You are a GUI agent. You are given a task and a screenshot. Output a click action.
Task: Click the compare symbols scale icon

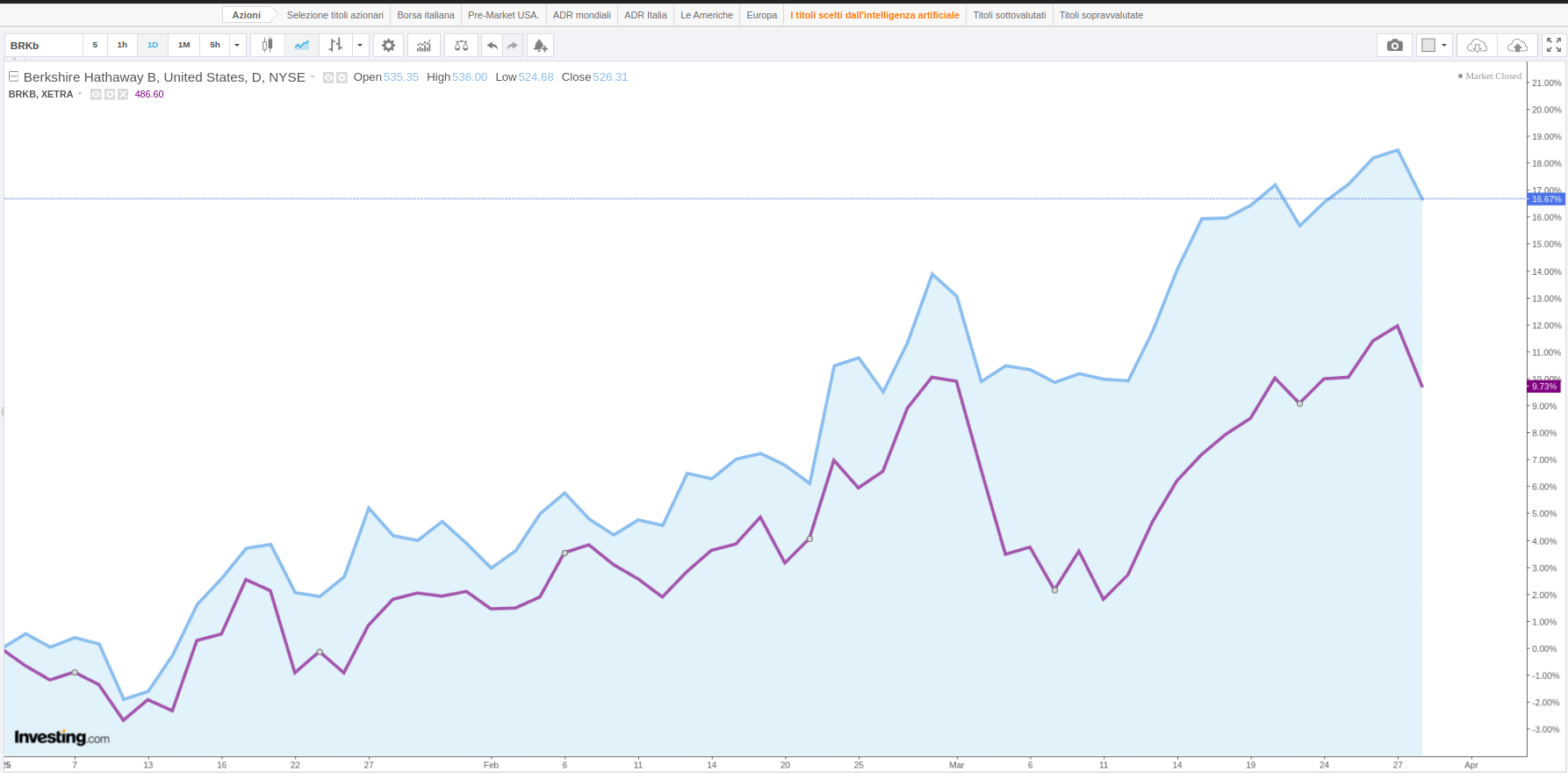(461, 45)
